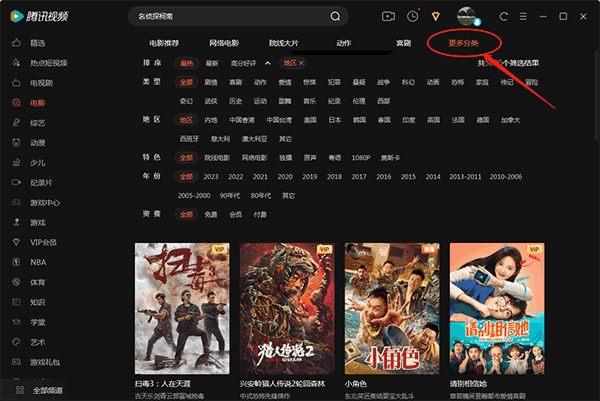Switch to 电影推荐 tab

click(x=164, y=43)
